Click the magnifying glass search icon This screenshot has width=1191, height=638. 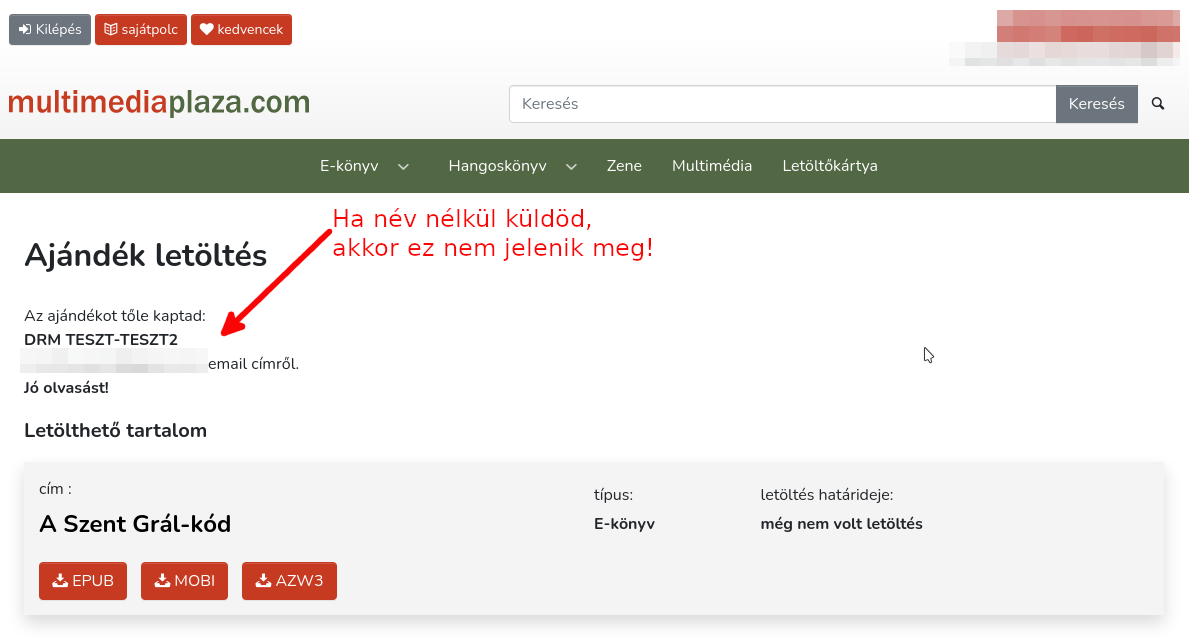tap(1158, 104)
